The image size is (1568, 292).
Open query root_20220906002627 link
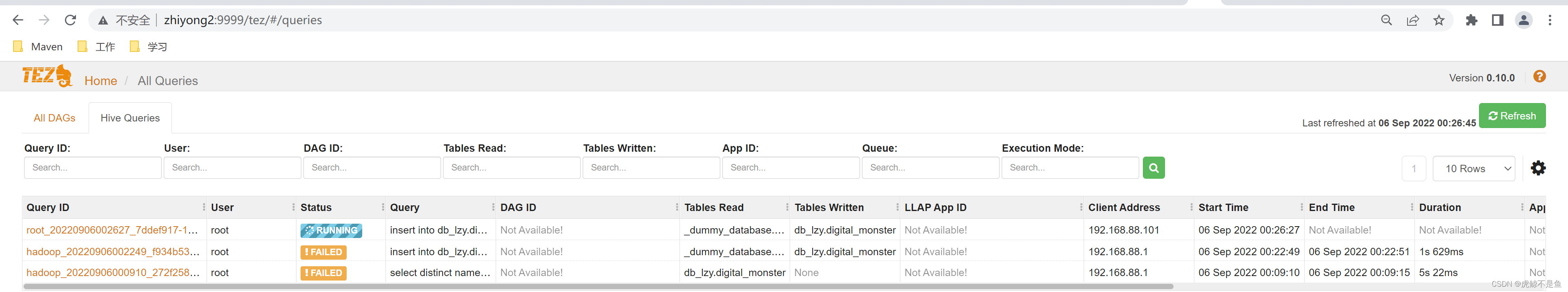click(x=112, y=230)
